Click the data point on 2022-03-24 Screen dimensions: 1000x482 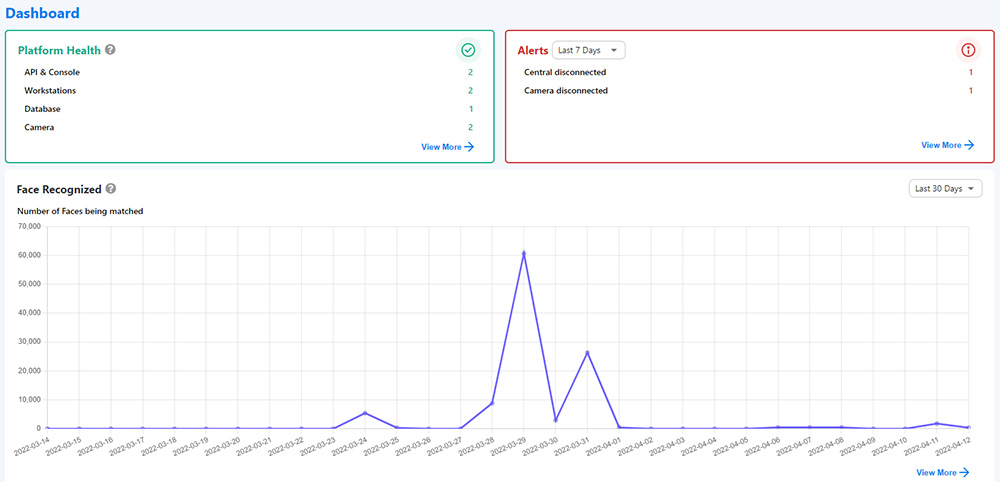click(x=365, y=413)
